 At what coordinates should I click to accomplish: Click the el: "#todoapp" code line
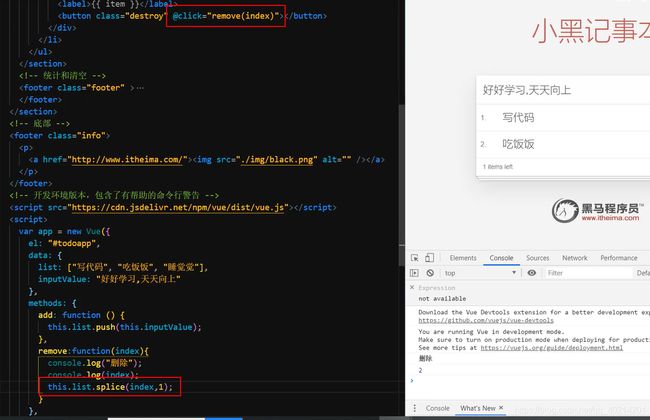coord(64,243)
